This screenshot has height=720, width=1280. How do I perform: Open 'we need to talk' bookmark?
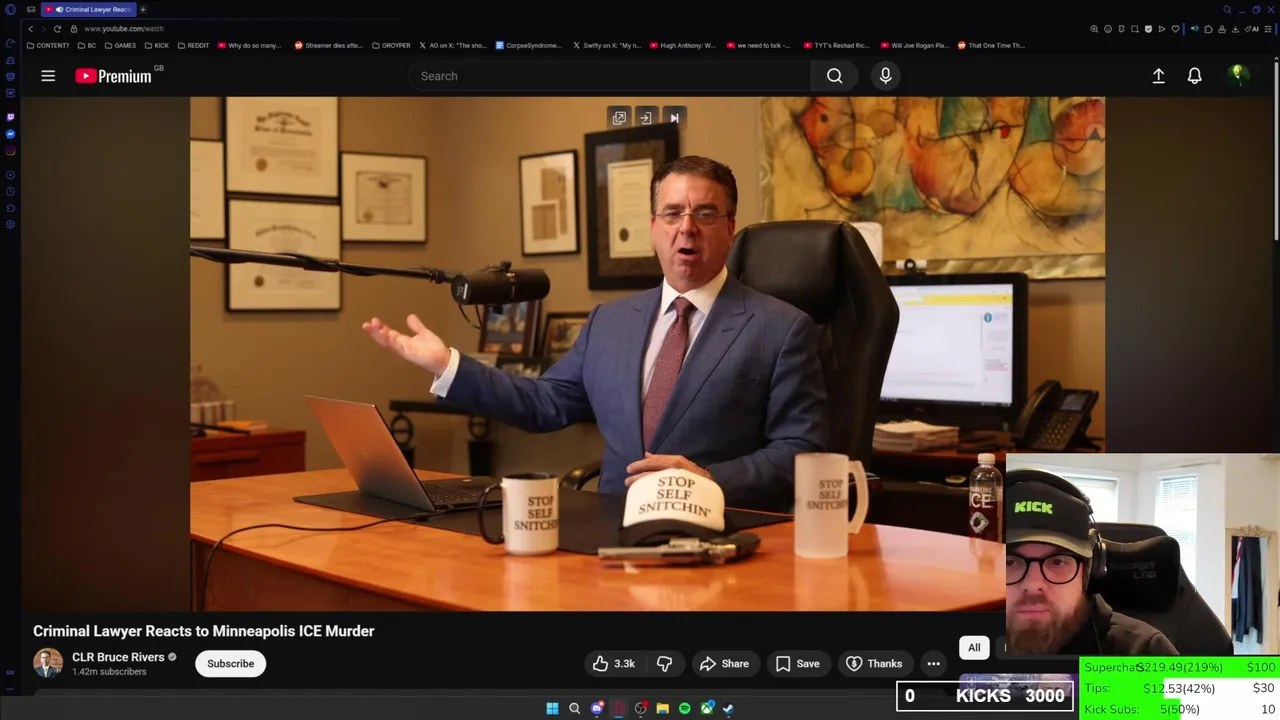[x=759, y=45]
